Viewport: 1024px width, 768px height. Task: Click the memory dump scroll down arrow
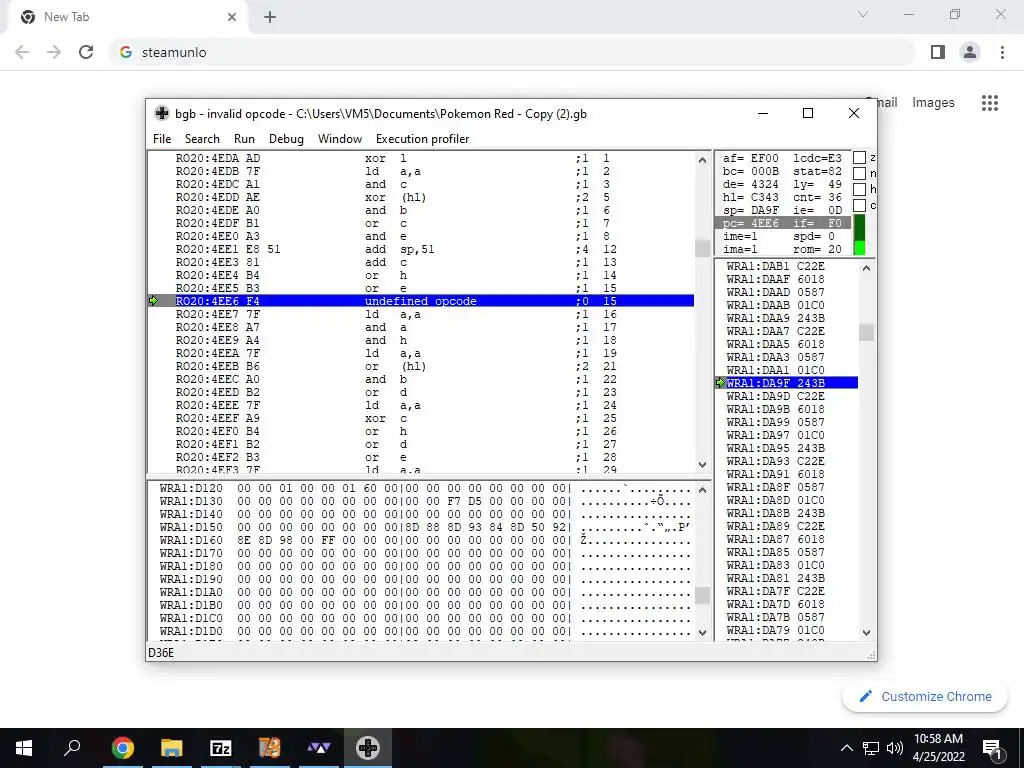click(702, 632)
